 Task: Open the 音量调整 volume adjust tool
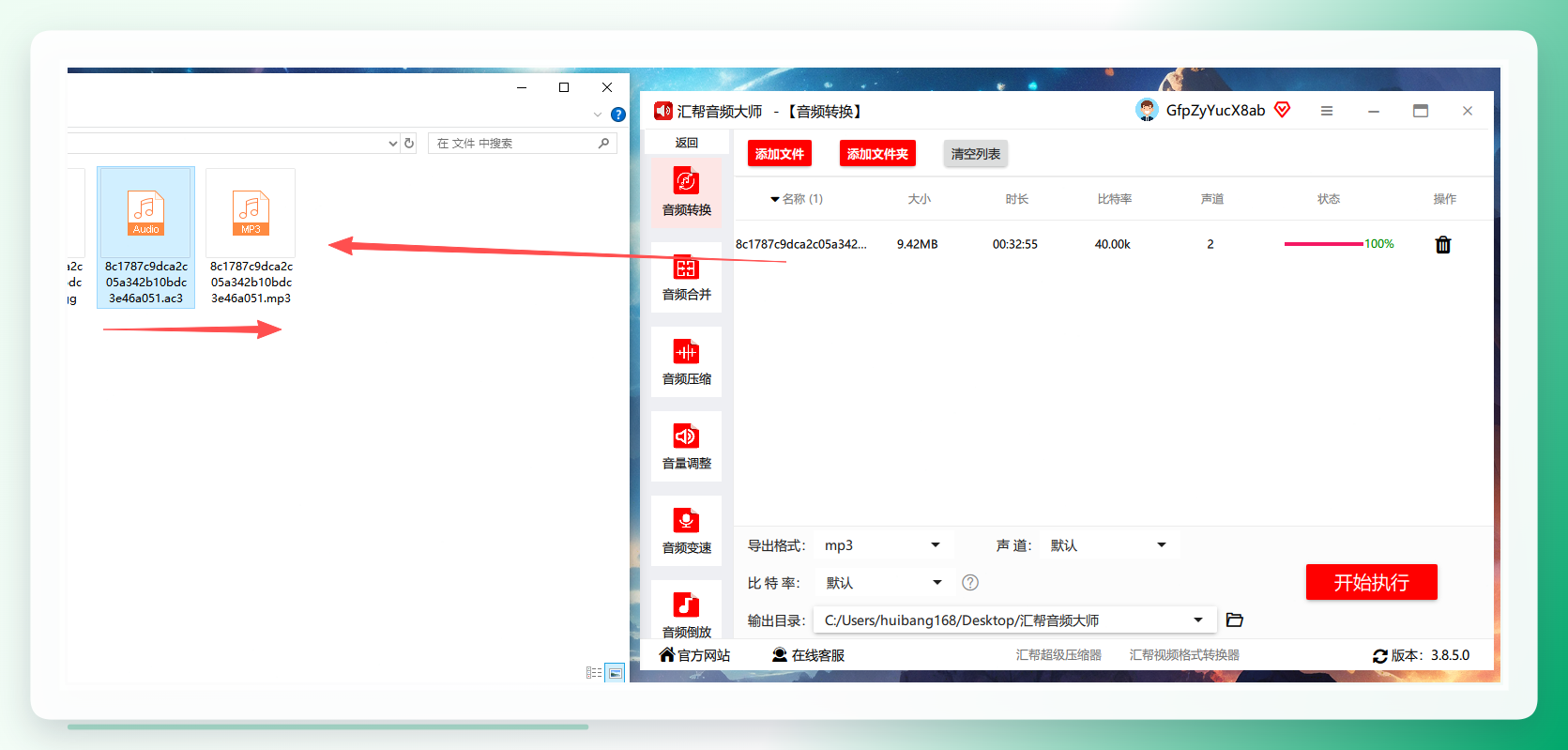pyautogui.click(x=686, y=446)
